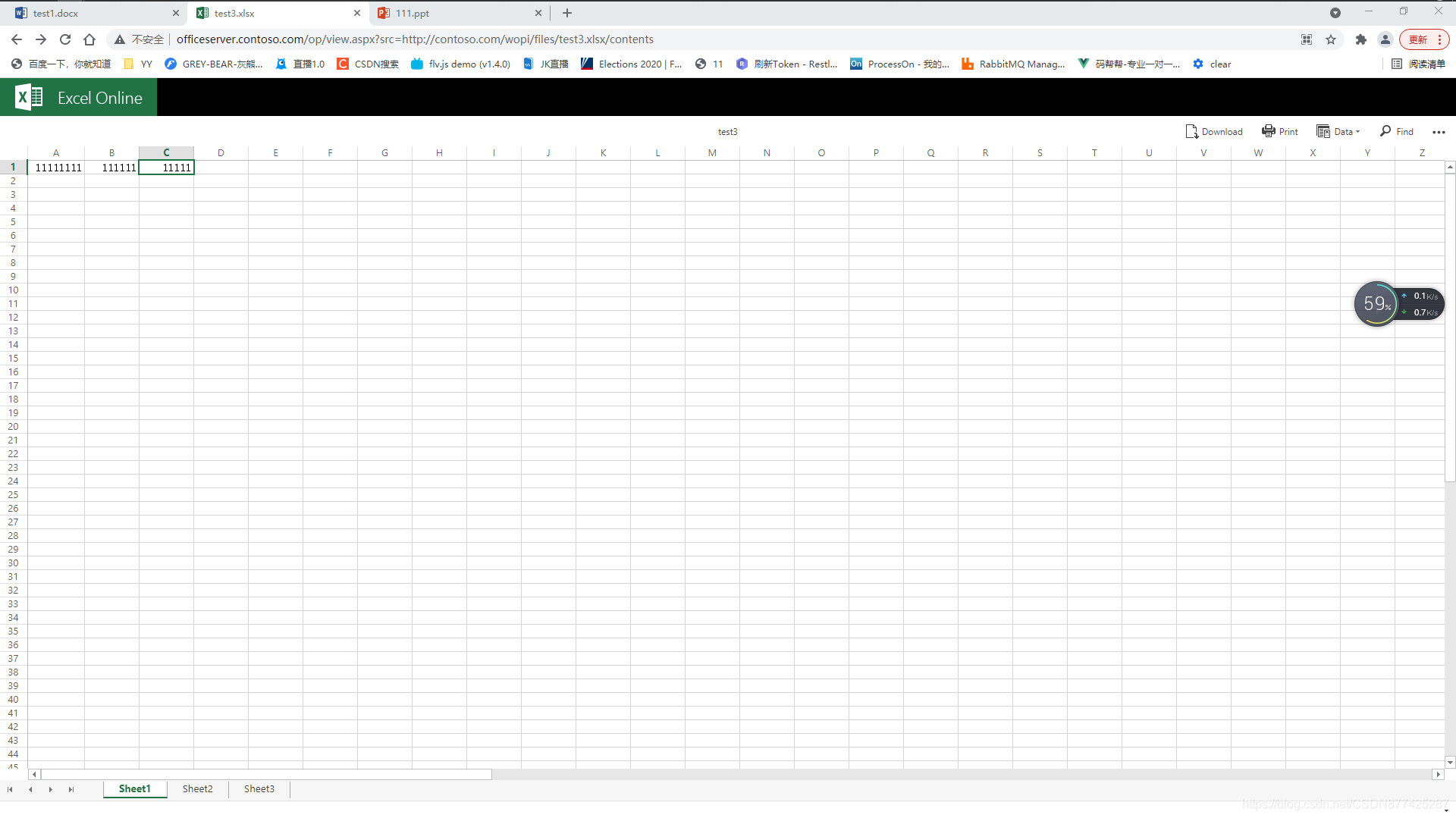This screenshot has height=818, width=1456.
Task: Switch to Sheet3 tab
Action: (x=259, y=789)
